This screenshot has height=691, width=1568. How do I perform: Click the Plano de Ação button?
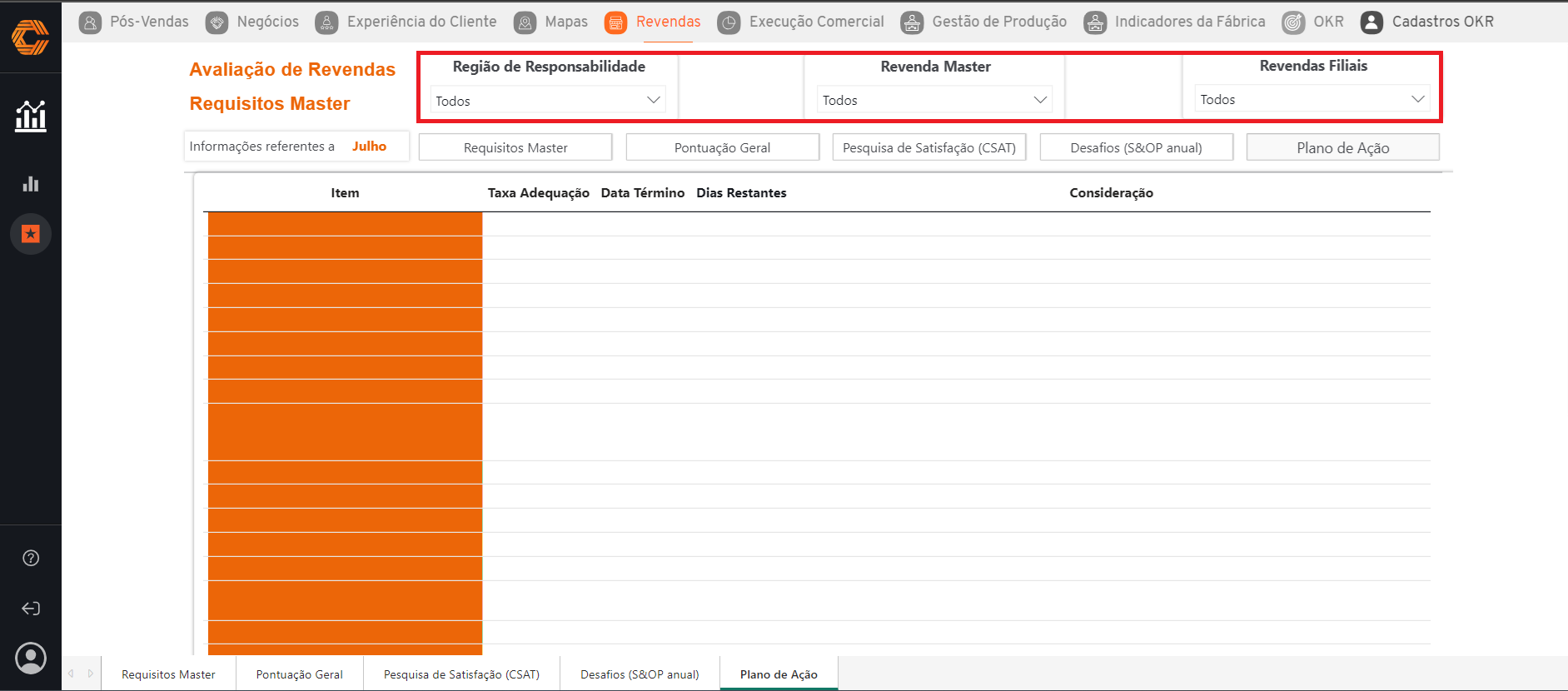point(1343,147)
